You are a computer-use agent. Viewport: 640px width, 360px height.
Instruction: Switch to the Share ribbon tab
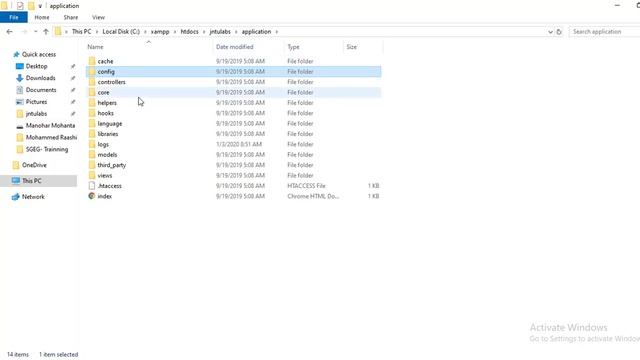tap(71, 17)
